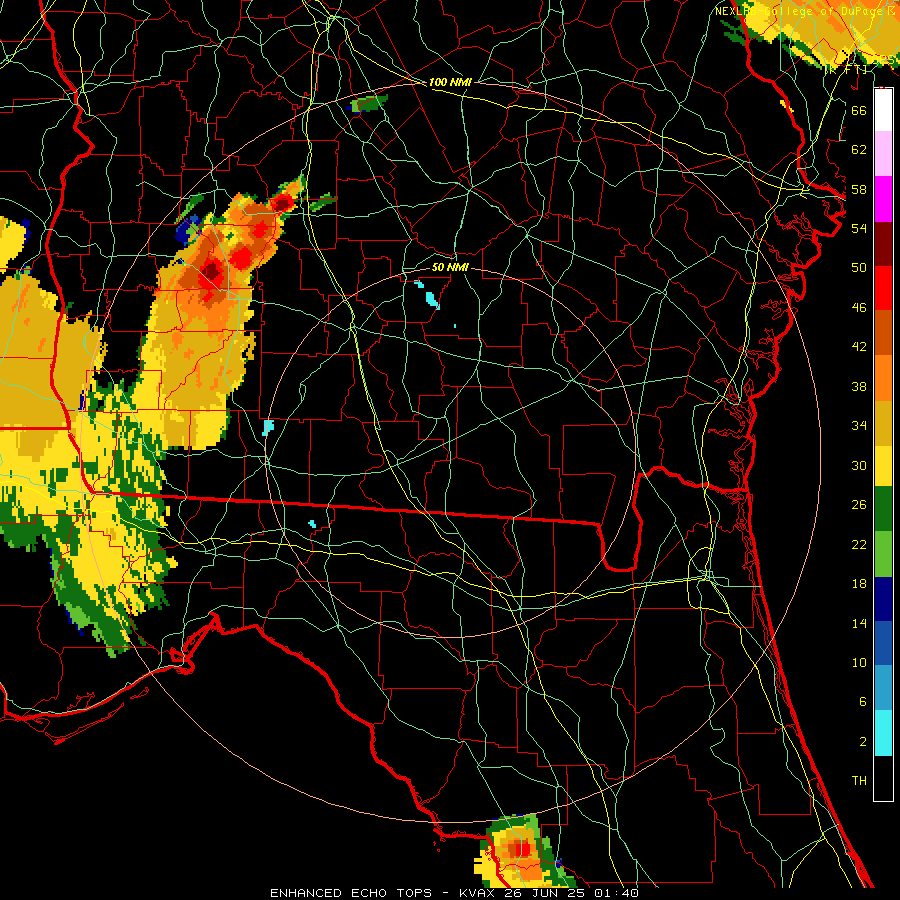Click the 34 legend value
The width and height of the screenshot is (900, 900).
pos(859,425)
